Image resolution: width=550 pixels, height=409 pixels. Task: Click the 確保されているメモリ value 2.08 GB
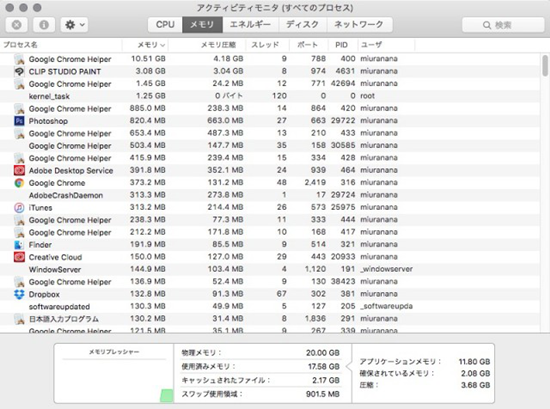475,374
